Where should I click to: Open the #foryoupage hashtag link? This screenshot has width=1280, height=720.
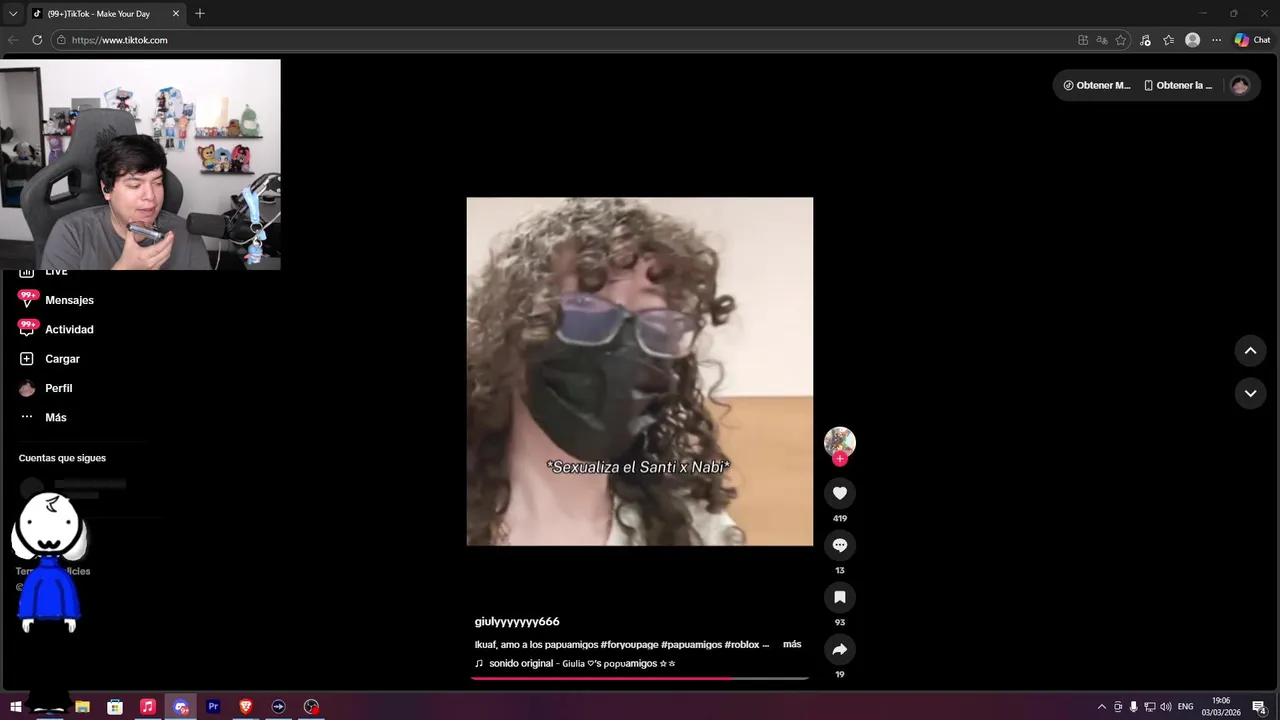(x=628, y=645)
